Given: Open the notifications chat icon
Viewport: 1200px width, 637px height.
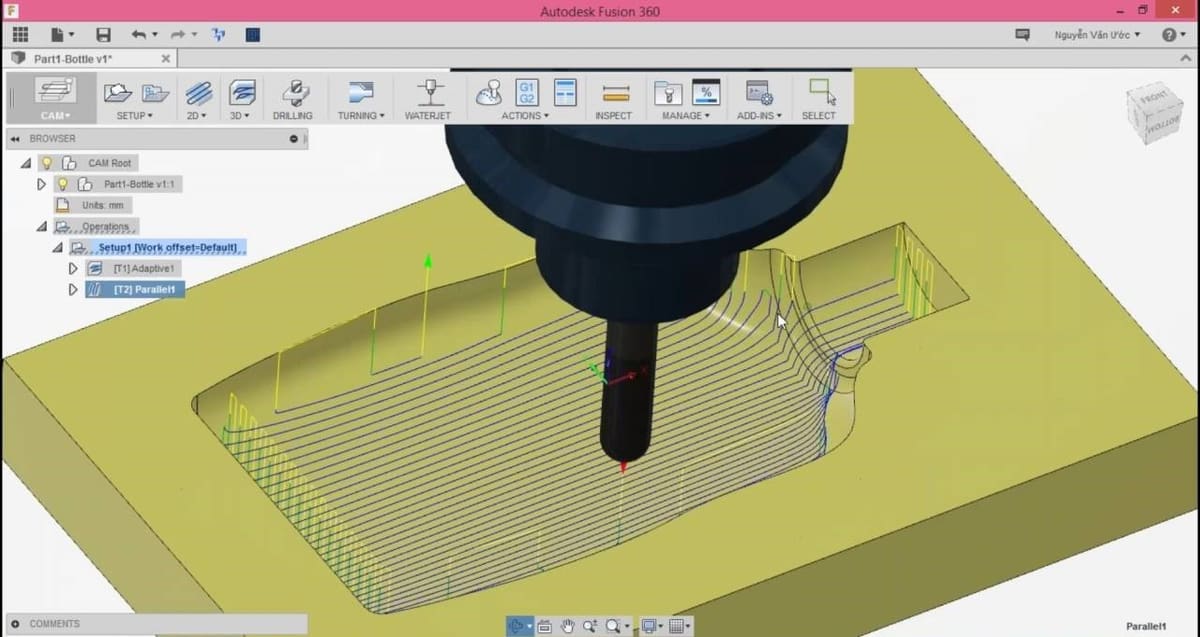Looking at the screenshot, I should pyautogui.click(x=1022, y=35).
